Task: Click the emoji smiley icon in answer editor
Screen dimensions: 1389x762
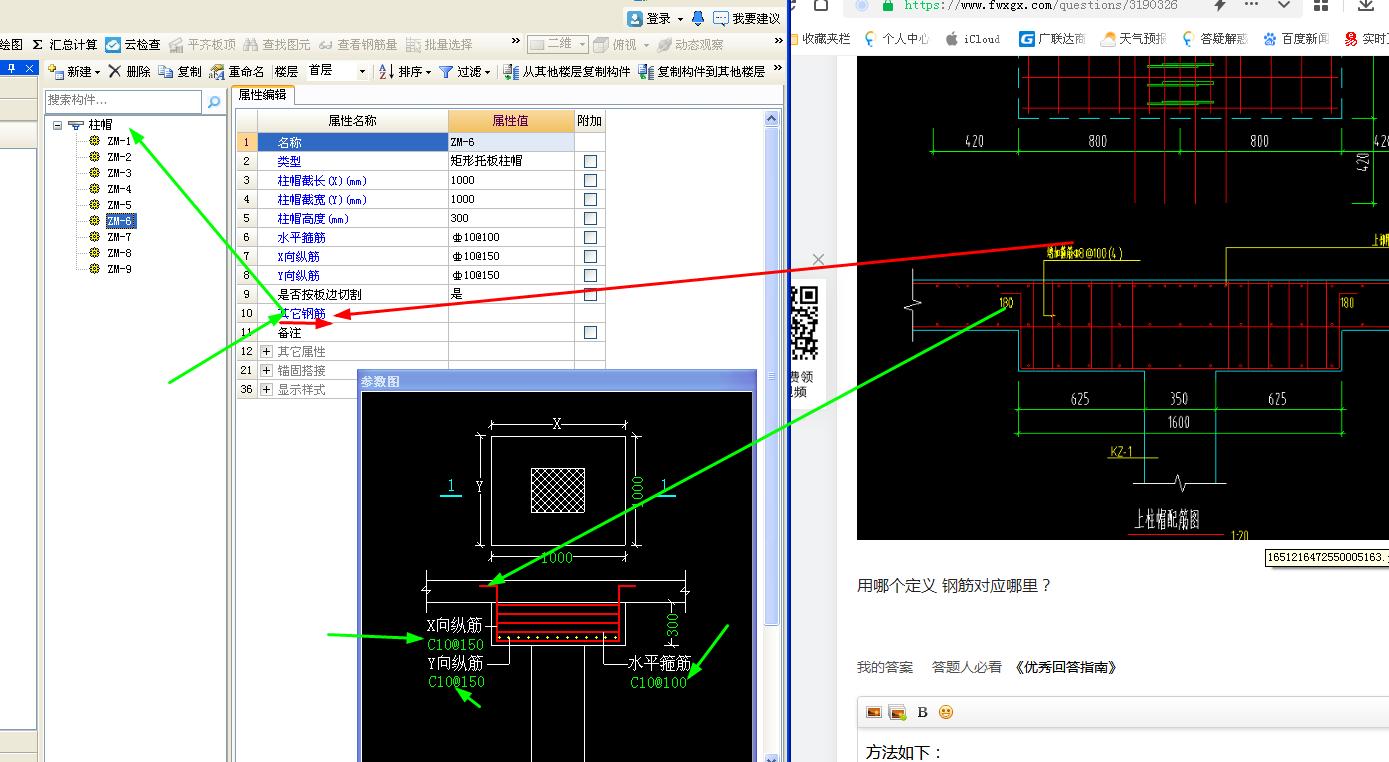Action: (946, 712)
